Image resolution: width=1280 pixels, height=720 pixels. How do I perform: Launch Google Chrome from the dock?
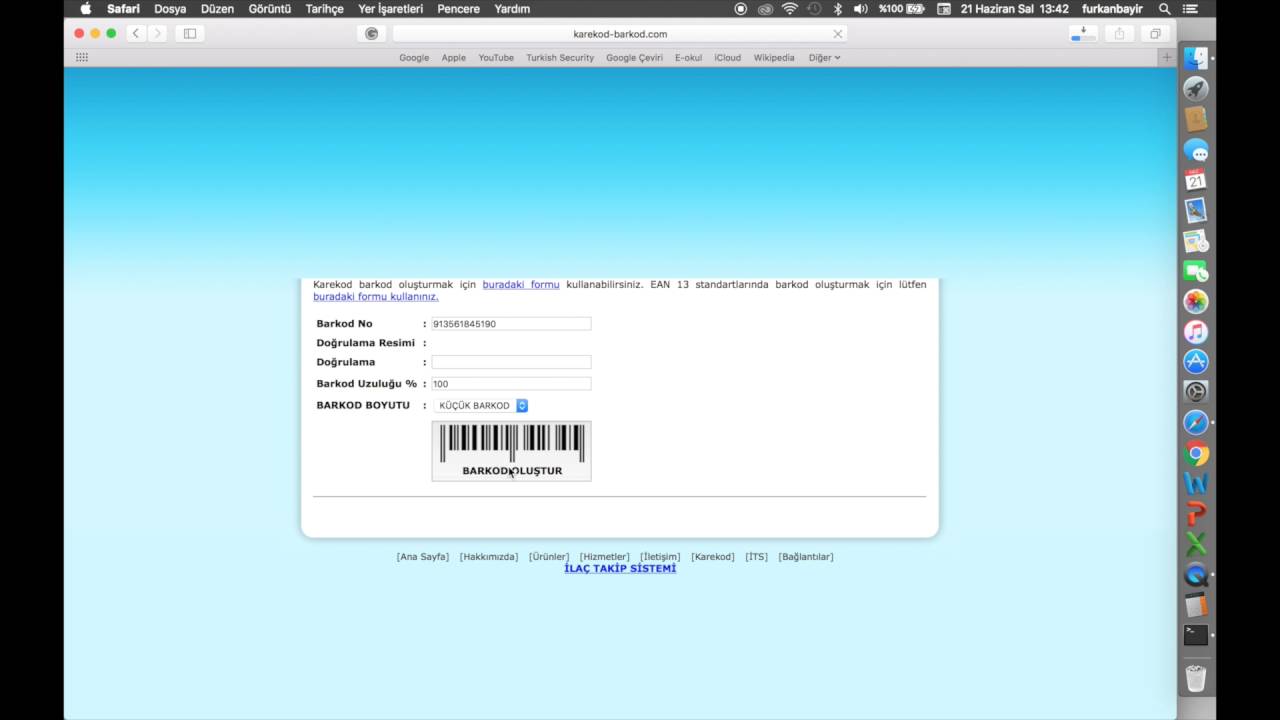[1196, 454]
